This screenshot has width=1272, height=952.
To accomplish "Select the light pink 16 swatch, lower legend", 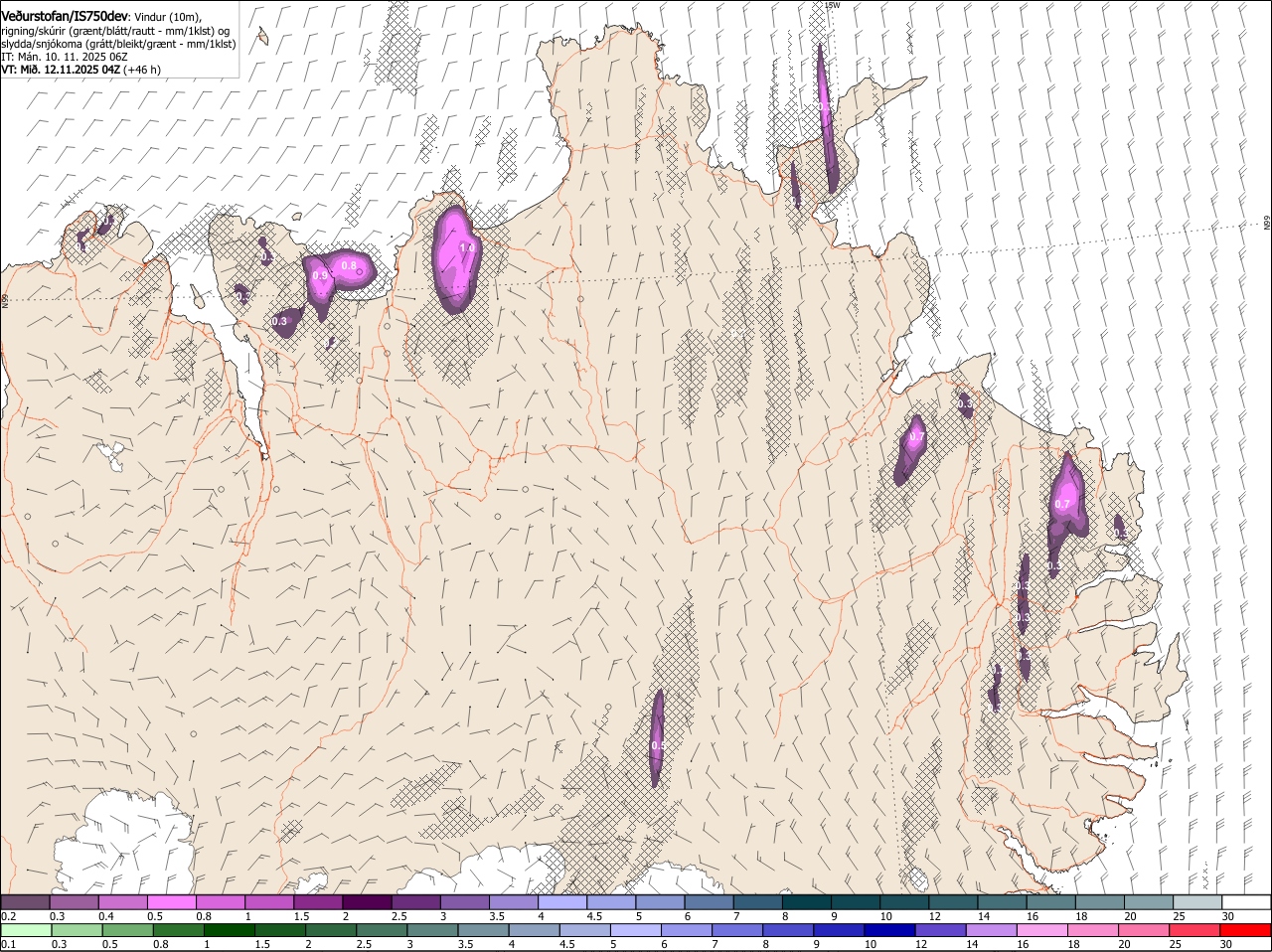I will (1042, 930).
